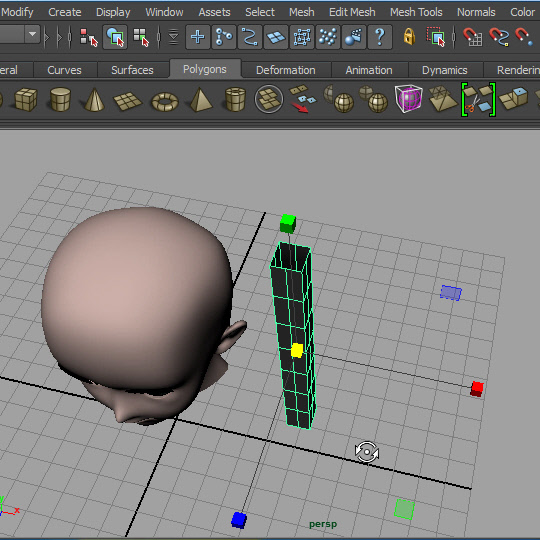Create a polygon pyramid from shelf
540x540 pixels.
coord(200,100)
